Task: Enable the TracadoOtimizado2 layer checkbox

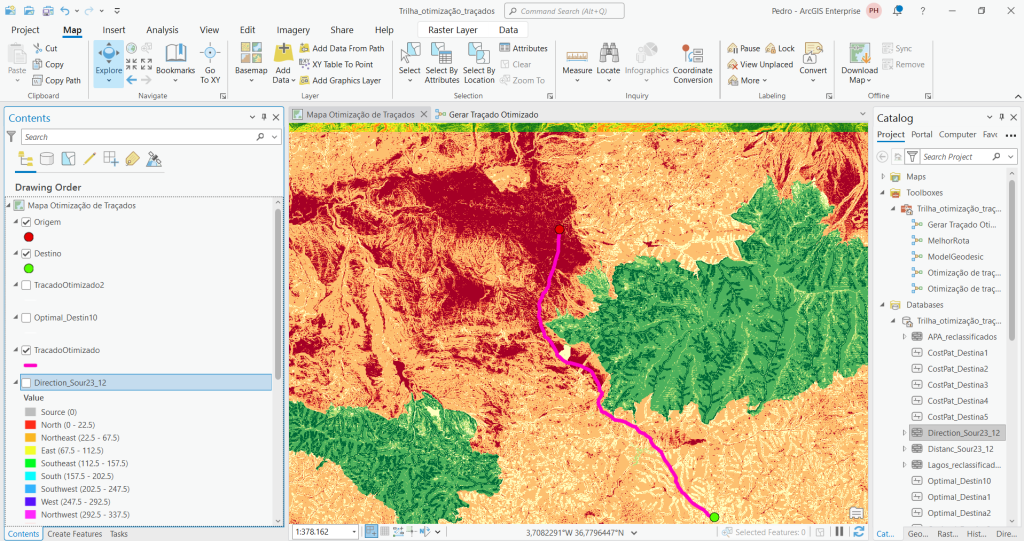Action: click(x=27, y=285)
